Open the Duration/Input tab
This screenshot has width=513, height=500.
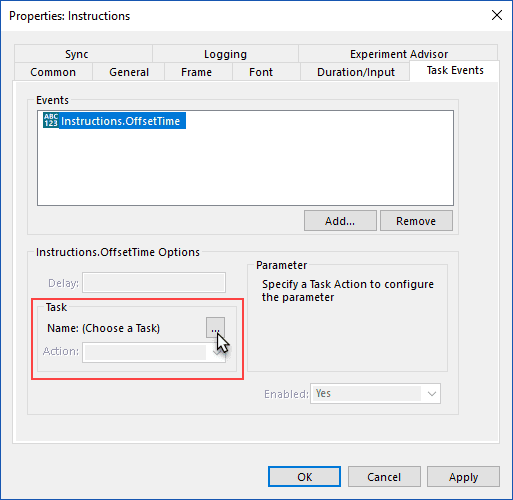click(x=355, y=72)
